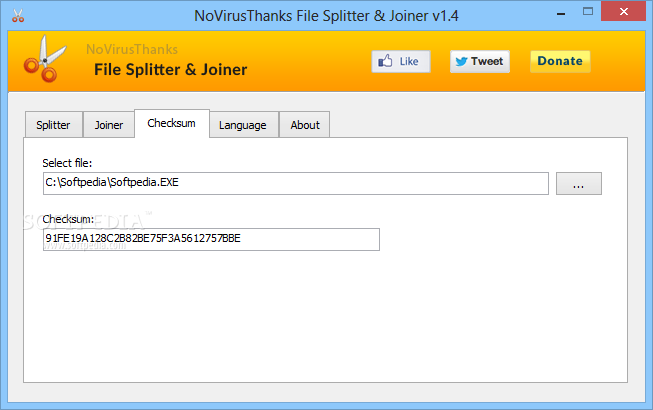Viewport: 653px width, 410px height.
Task: Click the scissors app icon in title bar
Action: point(18,16)
